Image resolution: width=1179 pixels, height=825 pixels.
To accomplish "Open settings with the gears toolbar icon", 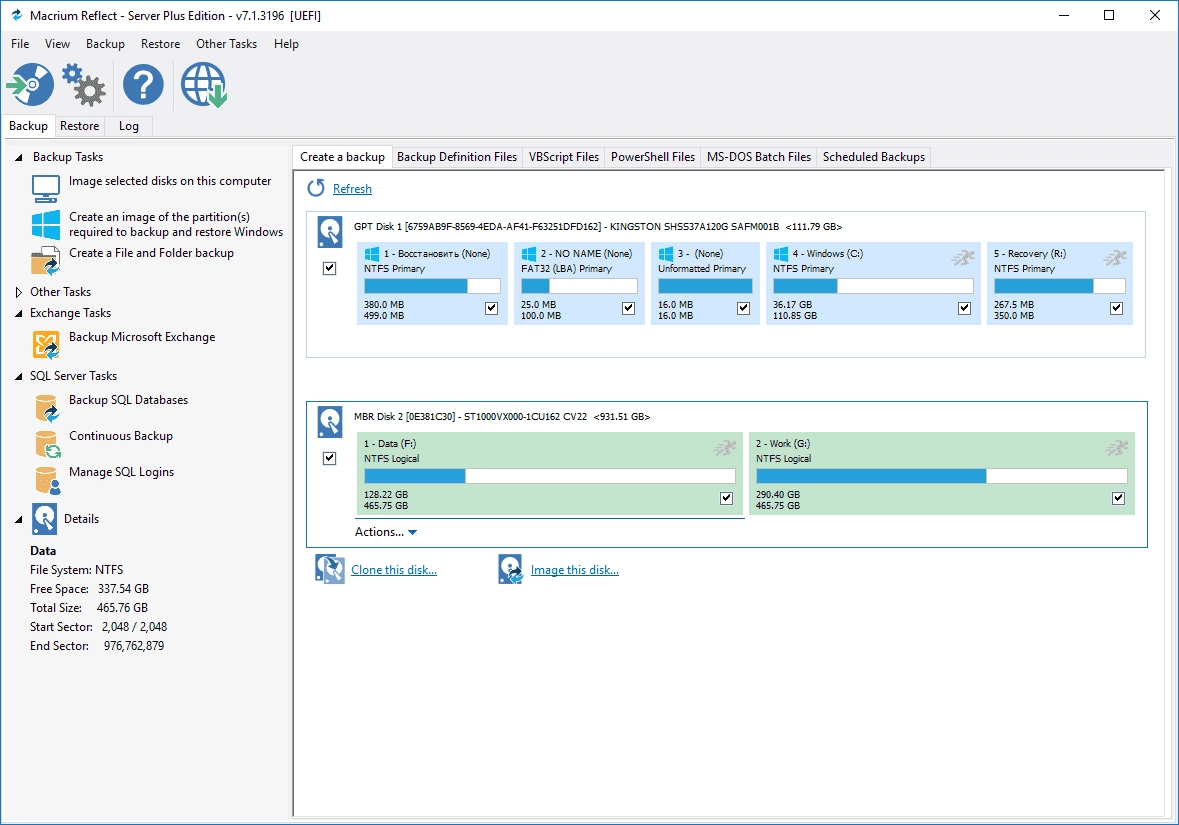I will 83,84.
